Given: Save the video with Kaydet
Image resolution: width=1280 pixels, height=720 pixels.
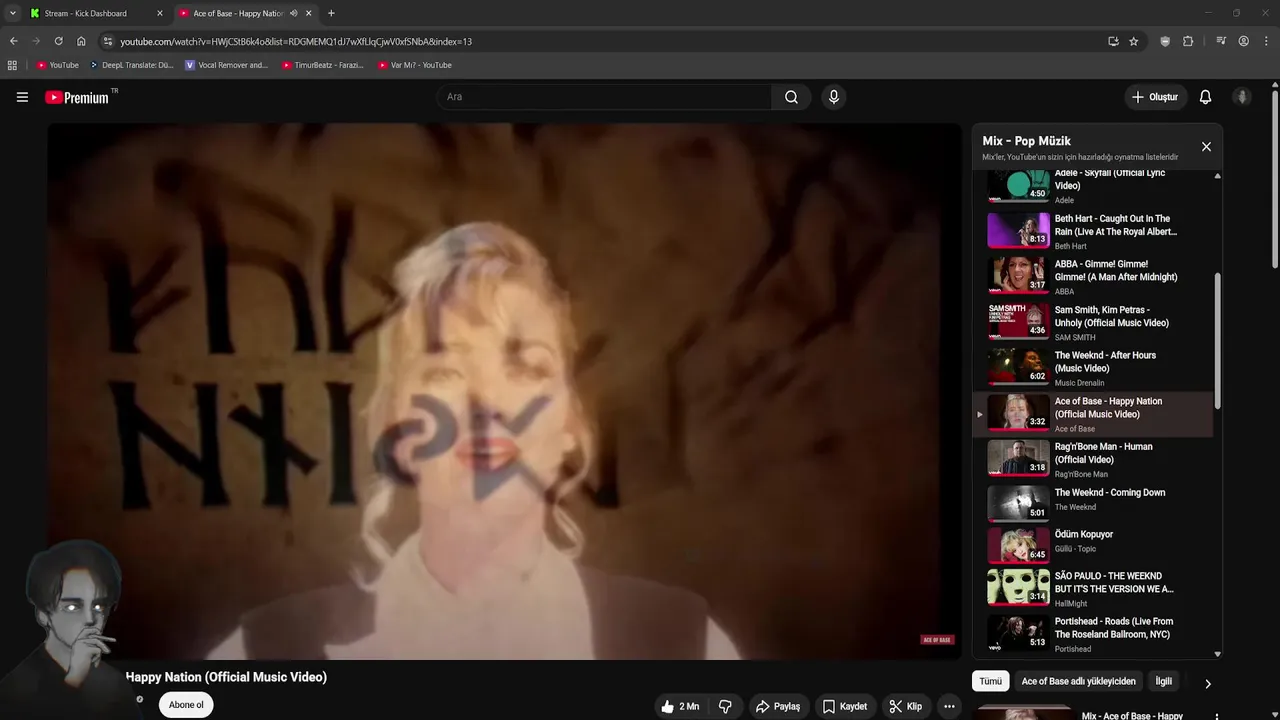Looking at the screenshot, I should pos(845,706).
